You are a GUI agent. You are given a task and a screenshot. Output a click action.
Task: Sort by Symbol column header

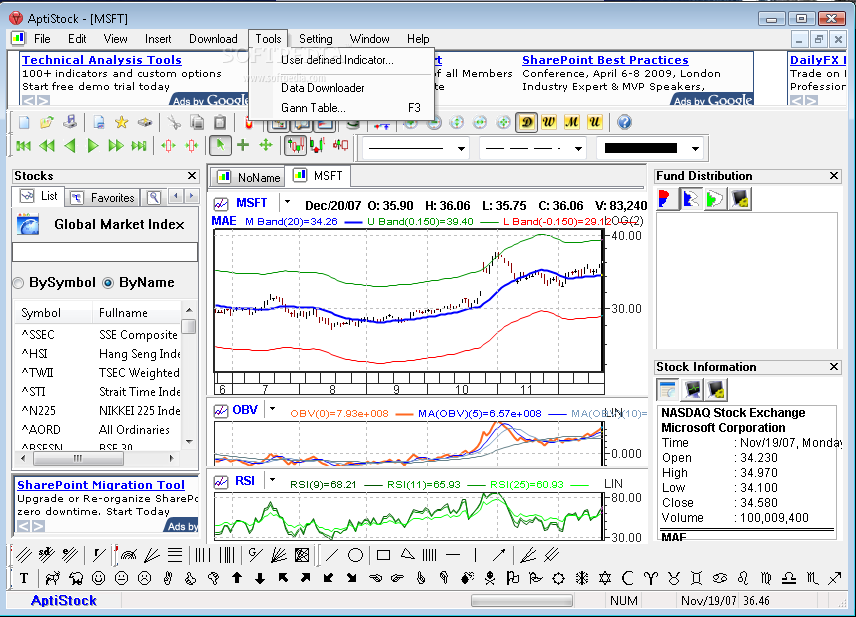(53, 313)
